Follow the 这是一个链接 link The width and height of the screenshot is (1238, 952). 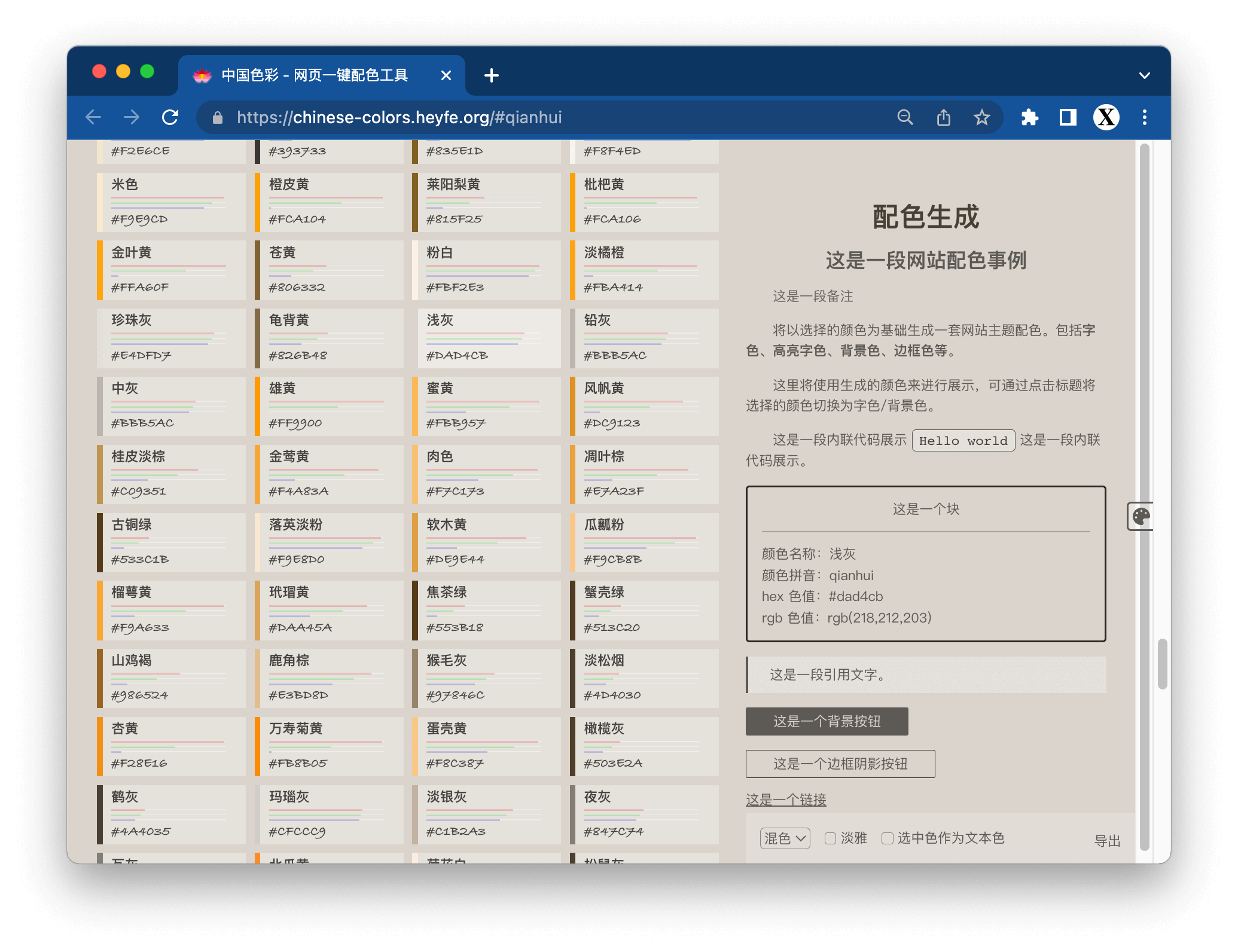tap(786, 800)
